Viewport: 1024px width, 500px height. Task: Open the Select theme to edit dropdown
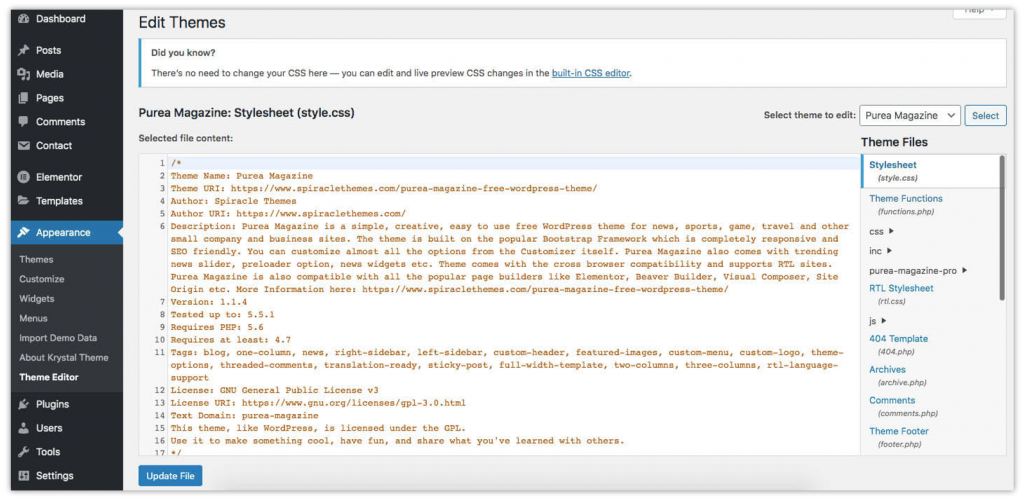click(x=910, y=116)
